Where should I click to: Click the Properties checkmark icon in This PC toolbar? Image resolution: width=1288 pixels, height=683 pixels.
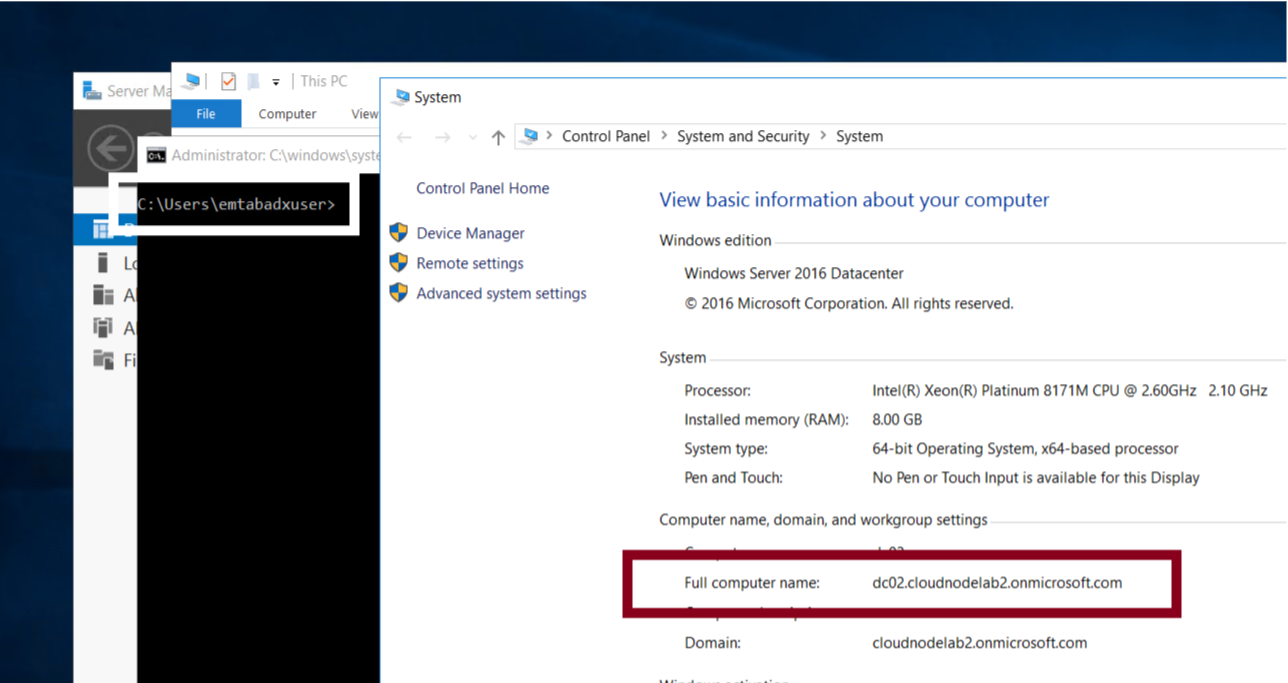click(x=228, y=81)
